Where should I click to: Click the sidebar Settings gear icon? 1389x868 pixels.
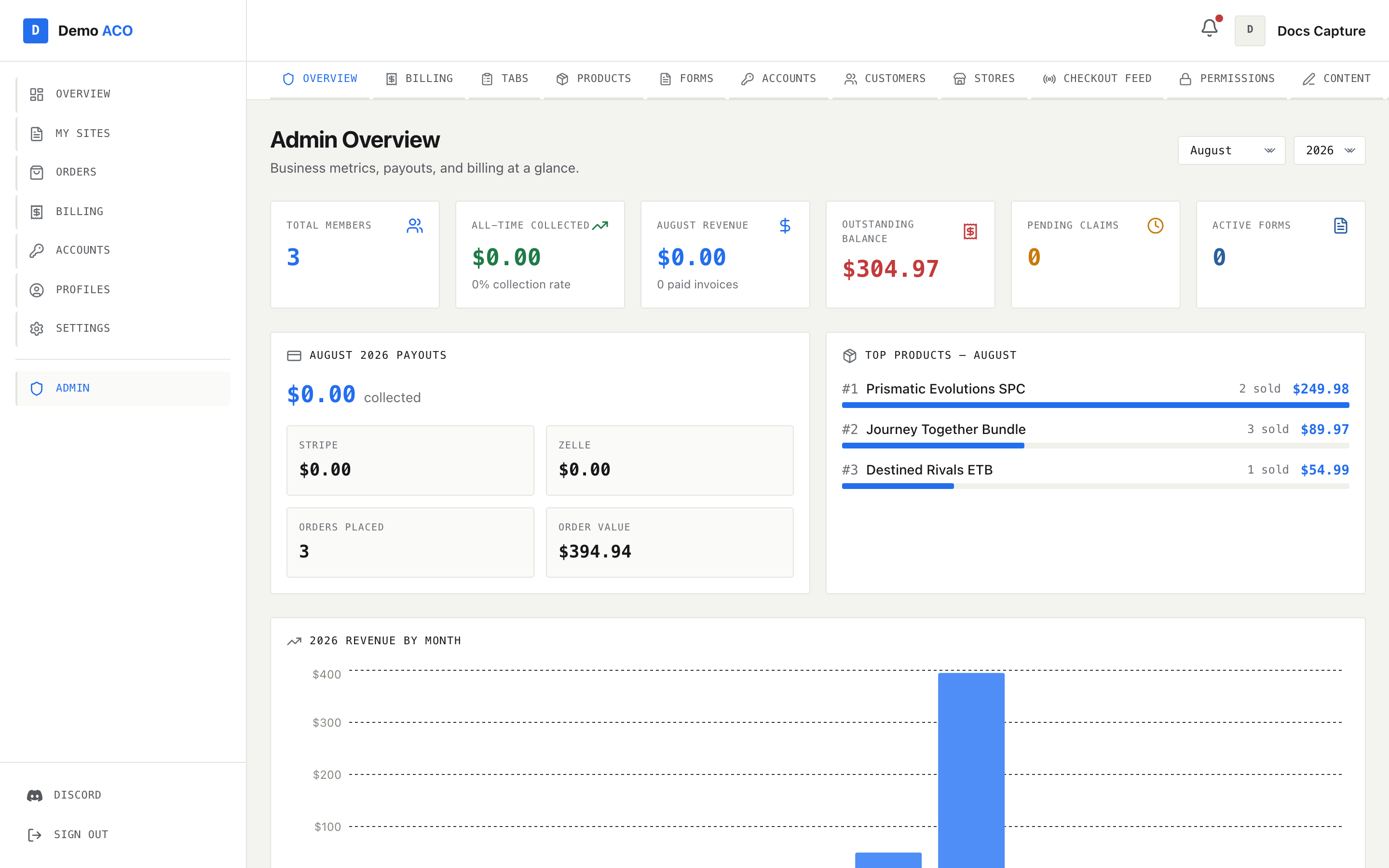coord(37,328)
